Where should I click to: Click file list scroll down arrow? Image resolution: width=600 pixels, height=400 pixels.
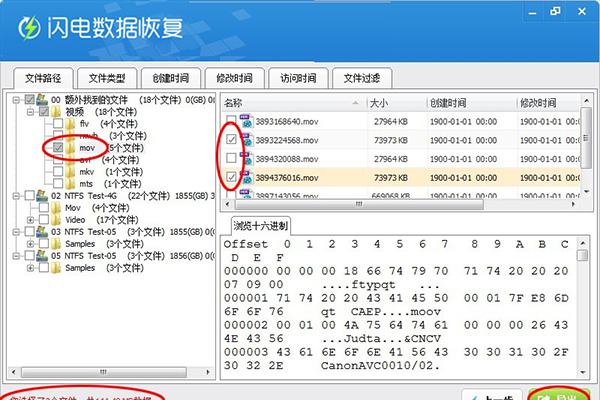click(586, 191)
